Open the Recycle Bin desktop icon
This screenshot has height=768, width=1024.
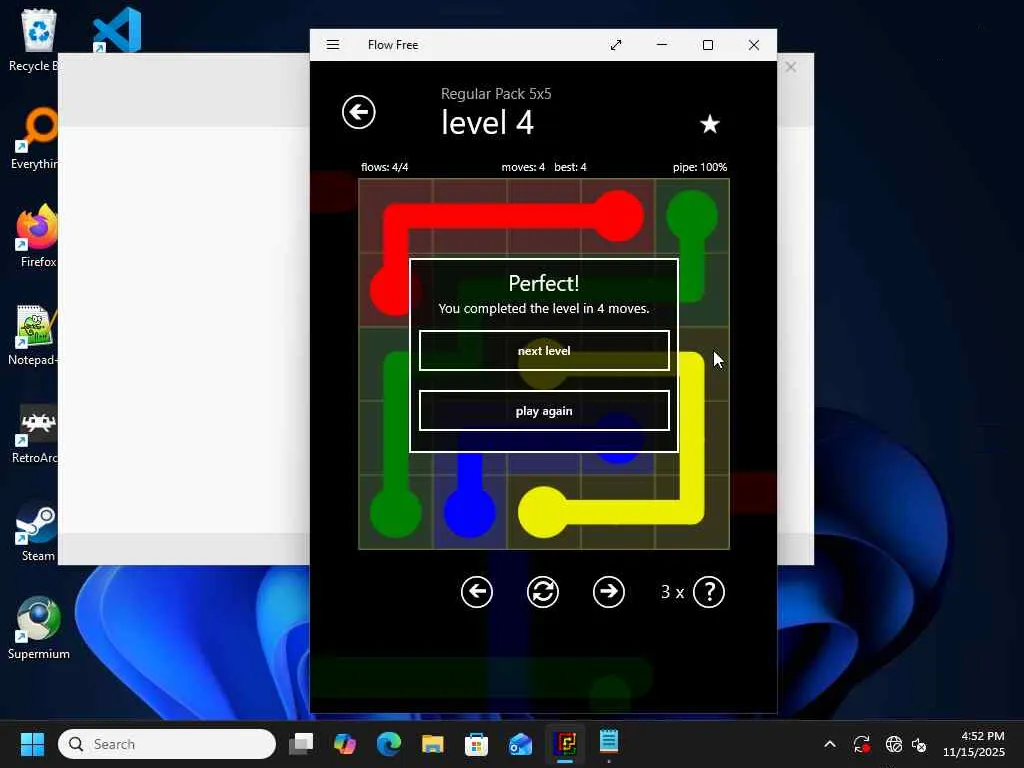pos(38,40)
